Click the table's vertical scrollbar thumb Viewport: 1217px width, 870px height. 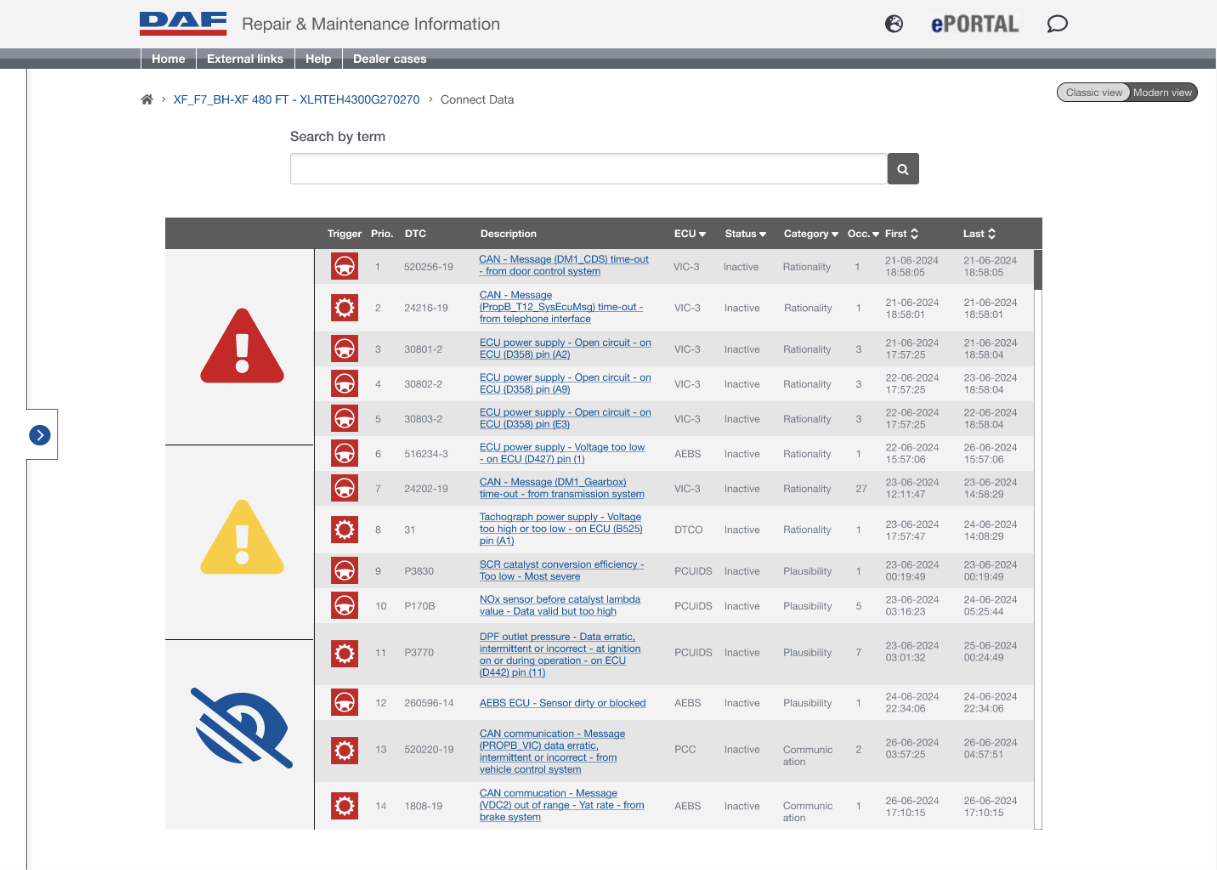[1037, 270]
